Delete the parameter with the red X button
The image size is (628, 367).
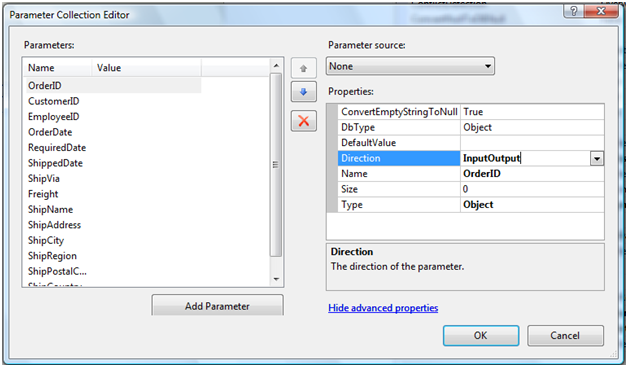[x=304, y=121]
